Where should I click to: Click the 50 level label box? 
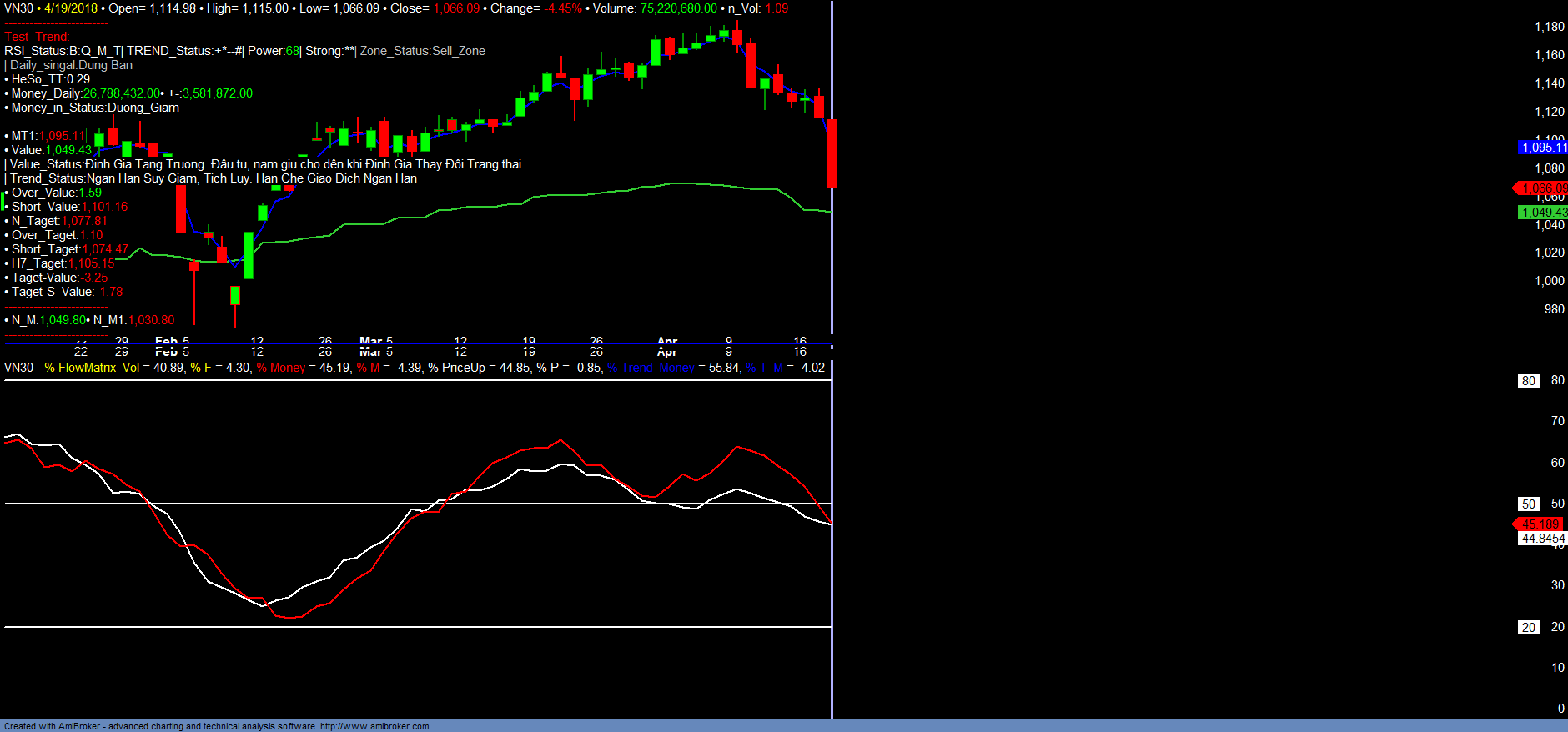pyautogui.click(x=1528, y=504)
